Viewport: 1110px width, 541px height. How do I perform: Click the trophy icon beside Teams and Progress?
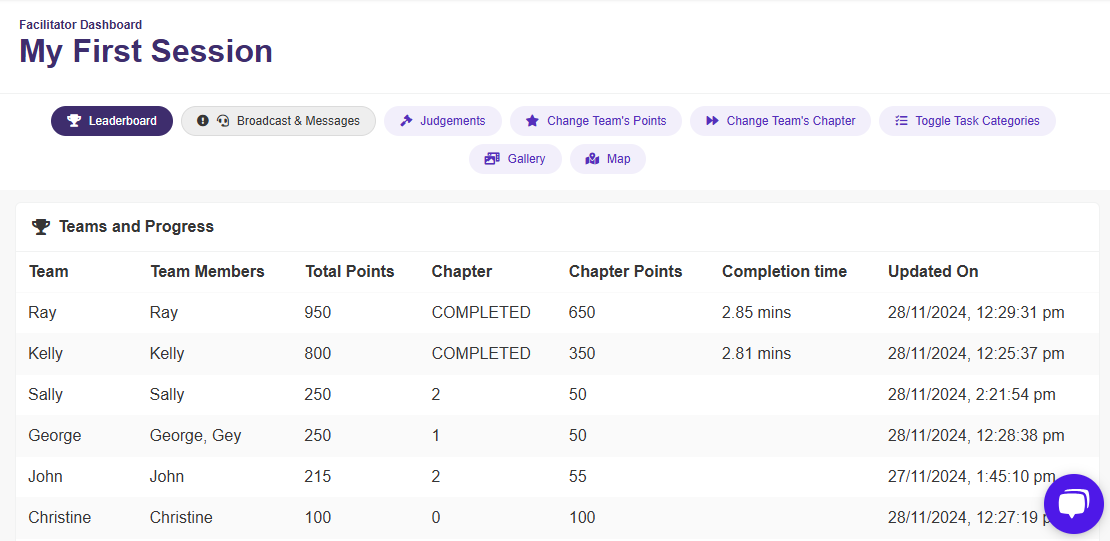[x=41, y=227]
